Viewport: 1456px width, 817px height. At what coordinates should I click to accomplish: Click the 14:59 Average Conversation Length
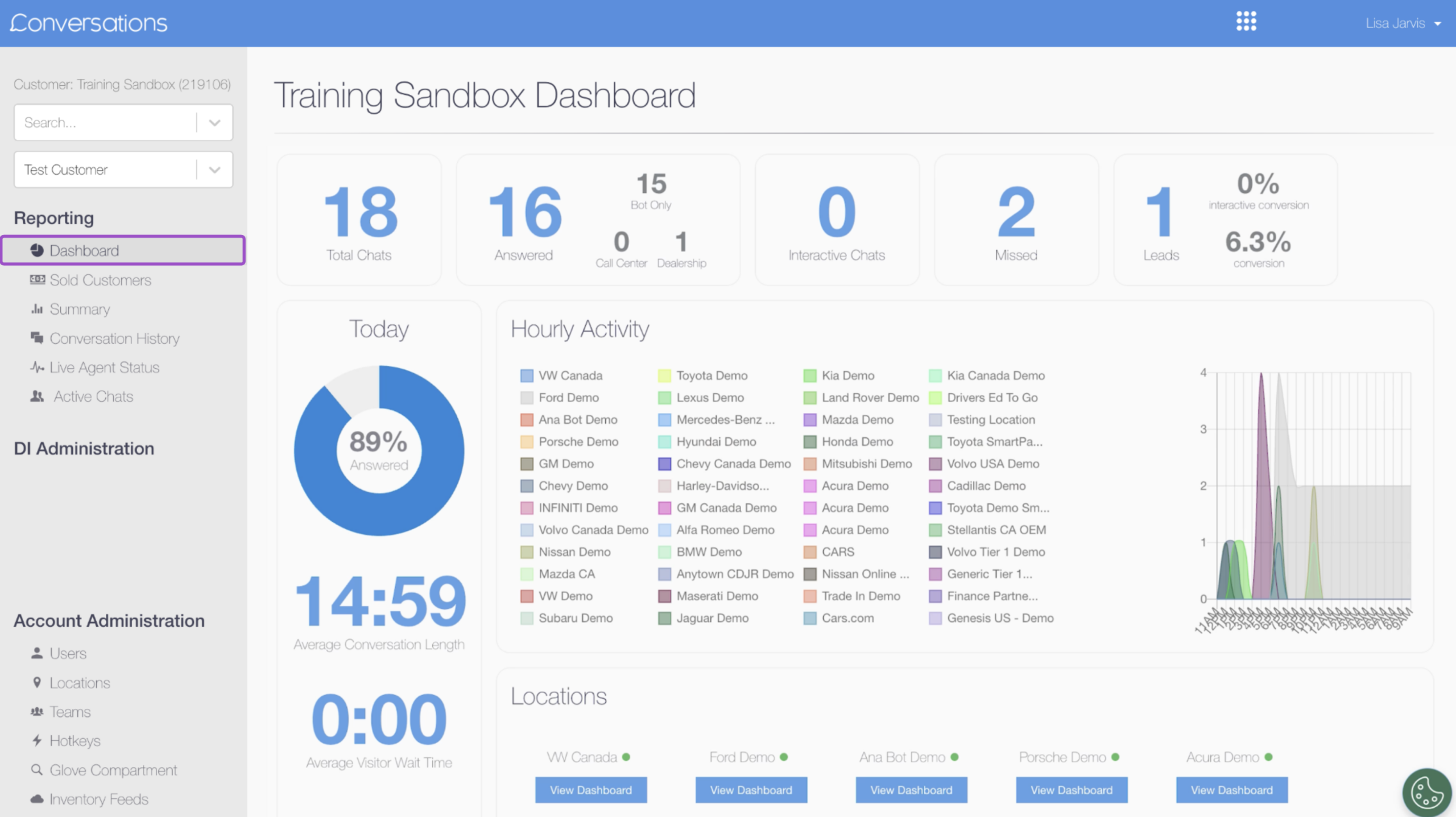pyautogui.click(x=380, y=601)
